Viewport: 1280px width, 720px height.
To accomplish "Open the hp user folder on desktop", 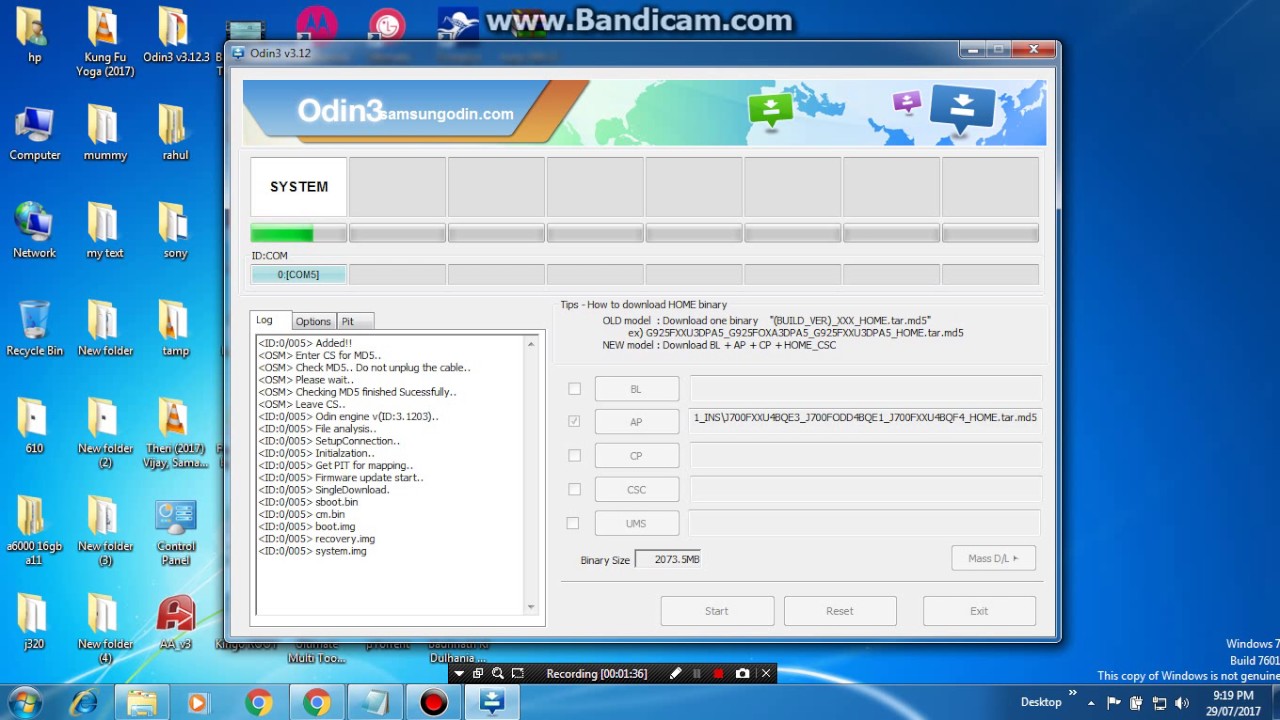I will (x=34, y=35).
